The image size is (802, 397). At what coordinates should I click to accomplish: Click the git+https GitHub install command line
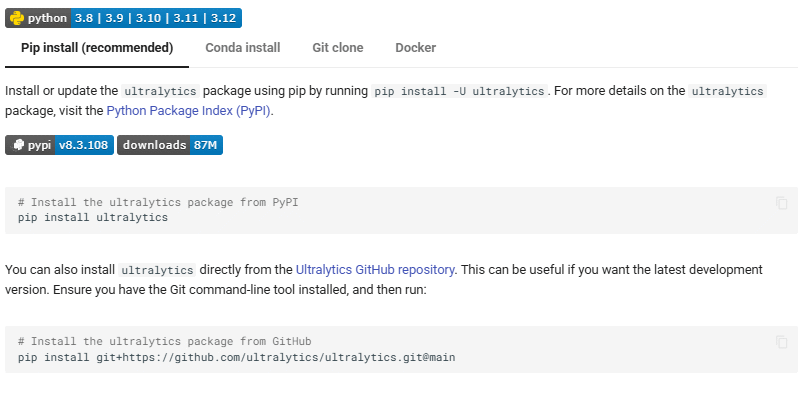(236, 357)
